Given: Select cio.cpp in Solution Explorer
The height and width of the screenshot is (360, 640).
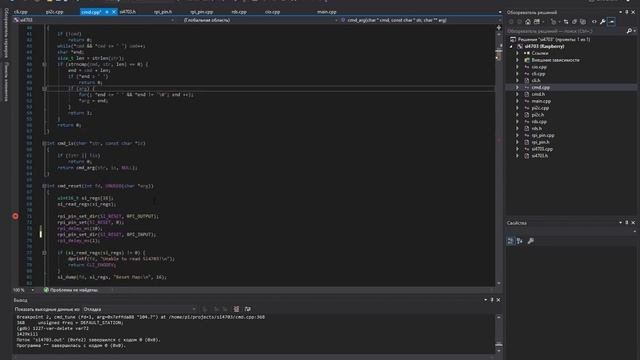Looking at the screenshot, I should coord(539,67).
